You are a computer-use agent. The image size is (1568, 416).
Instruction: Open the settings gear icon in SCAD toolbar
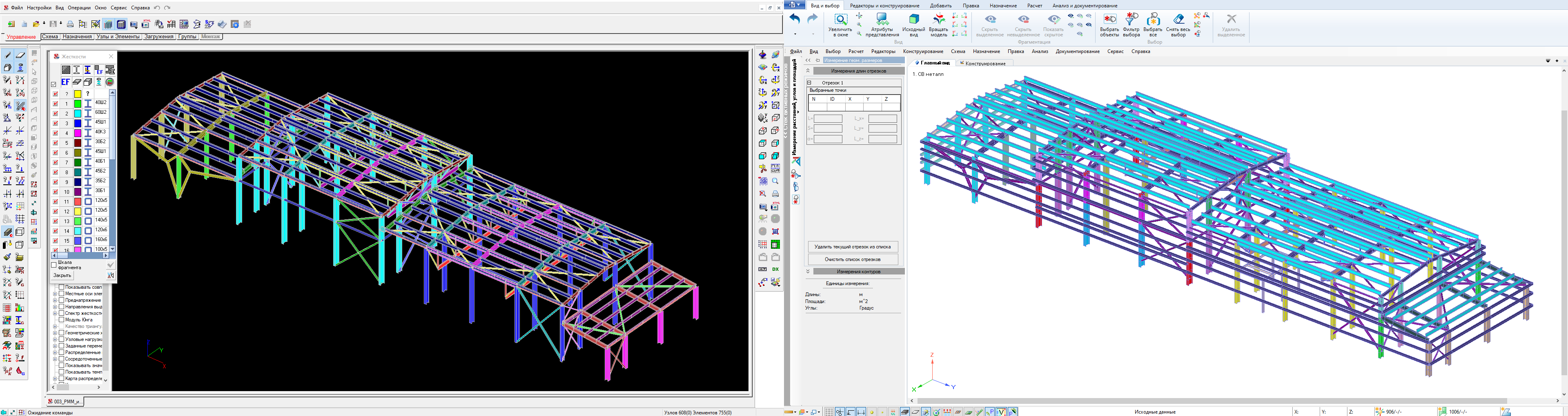point(235,24)
